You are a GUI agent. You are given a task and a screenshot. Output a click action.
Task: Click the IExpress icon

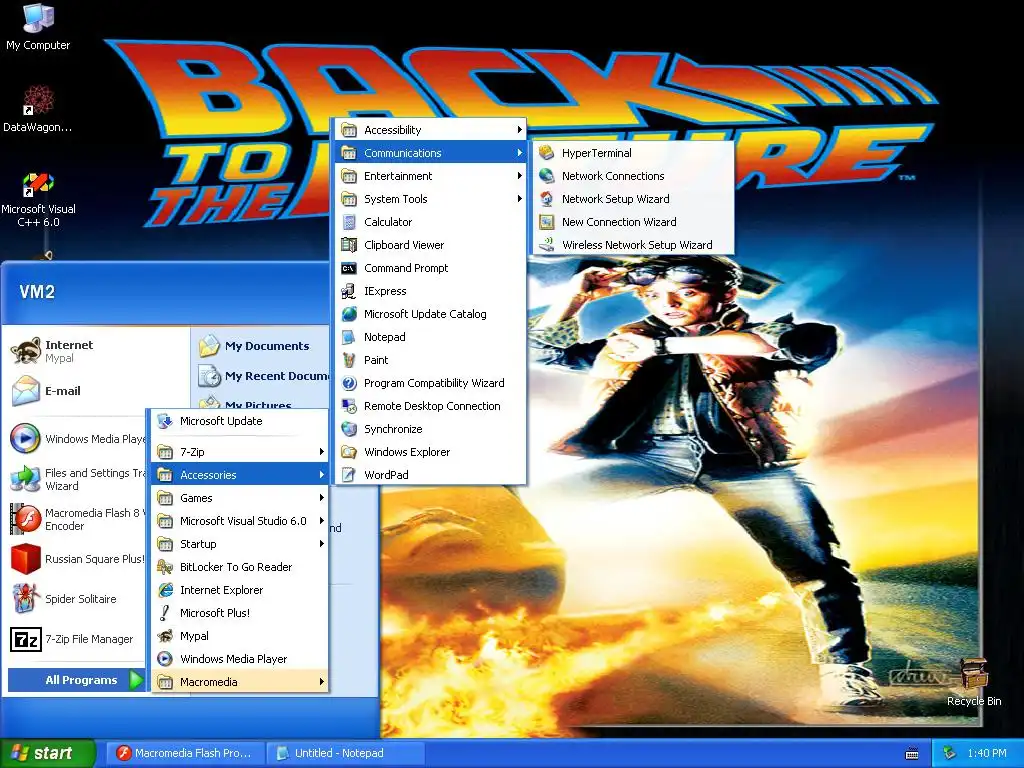(349, 291)
